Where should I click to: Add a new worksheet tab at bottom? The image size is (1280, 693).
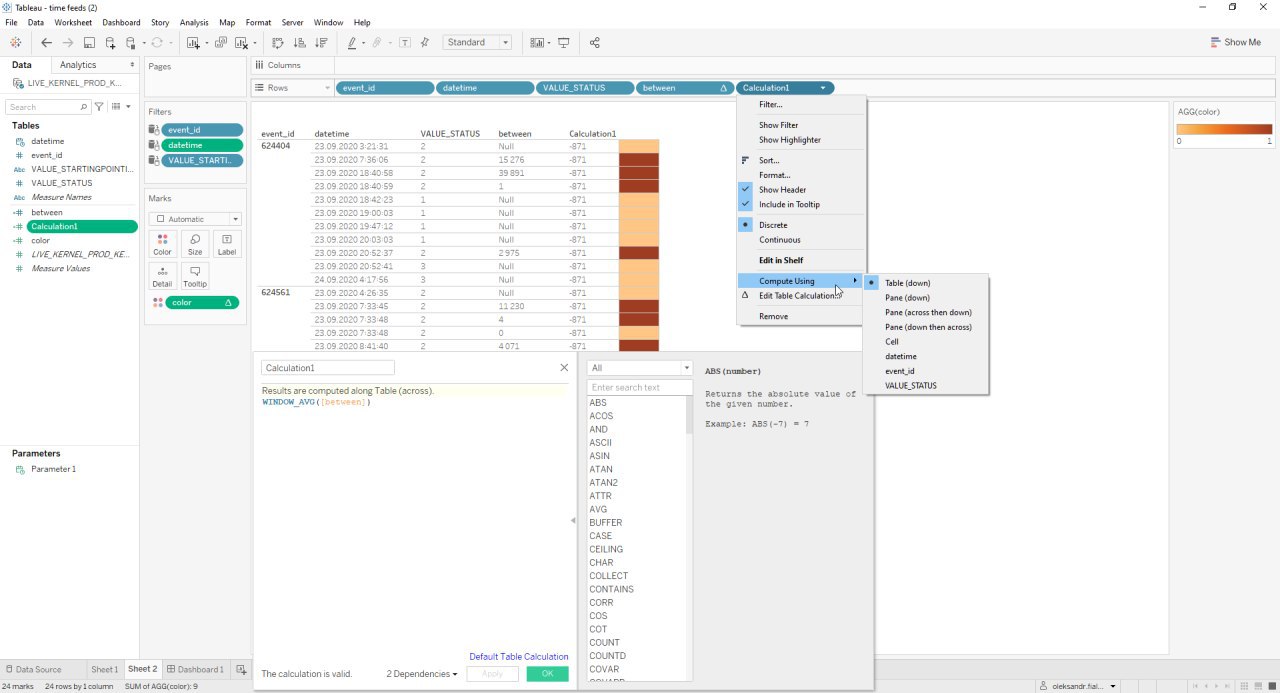[x=241, y=669]
